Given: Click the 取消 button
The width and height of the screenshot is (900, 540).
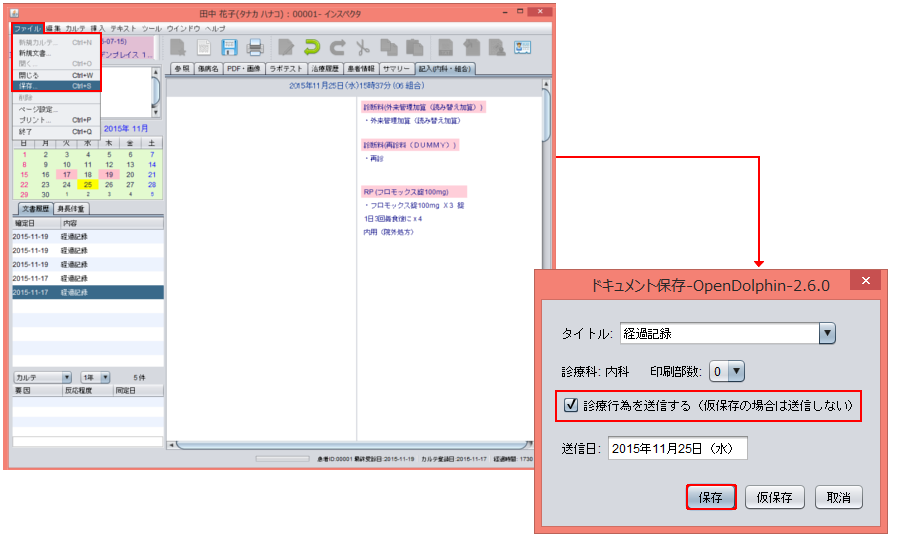Looking at the screenshot, I should 839,497.
